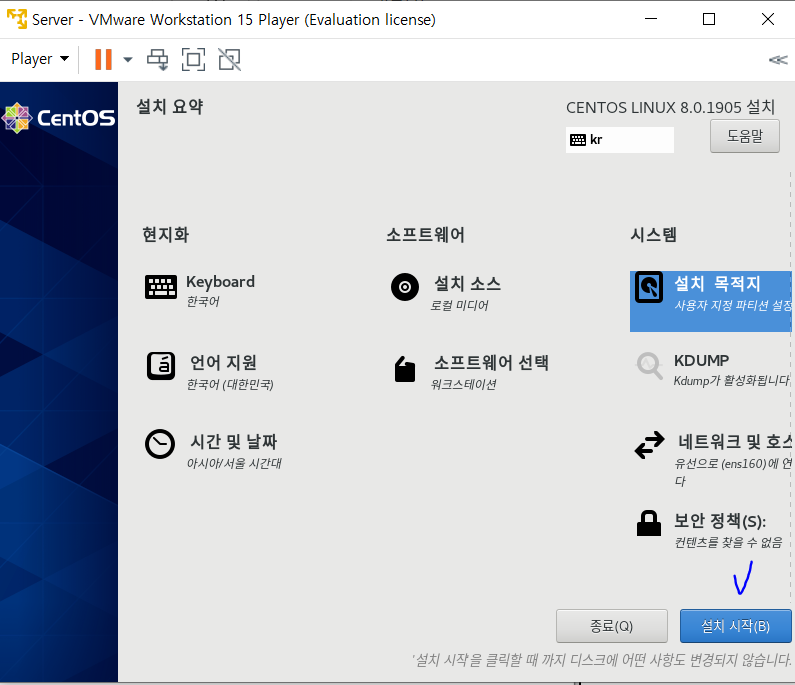Expand the power options dropdown arrow
The width and height of the screenshot is (795, 685).
(128, 60)
